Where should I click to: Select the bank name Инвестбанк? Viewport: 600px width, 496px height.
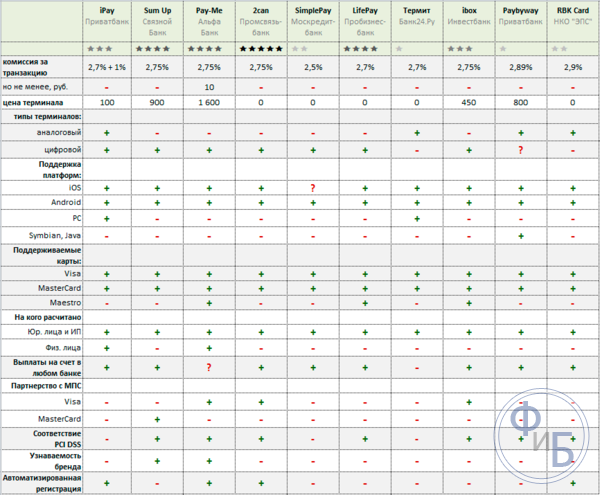(469, 21)
